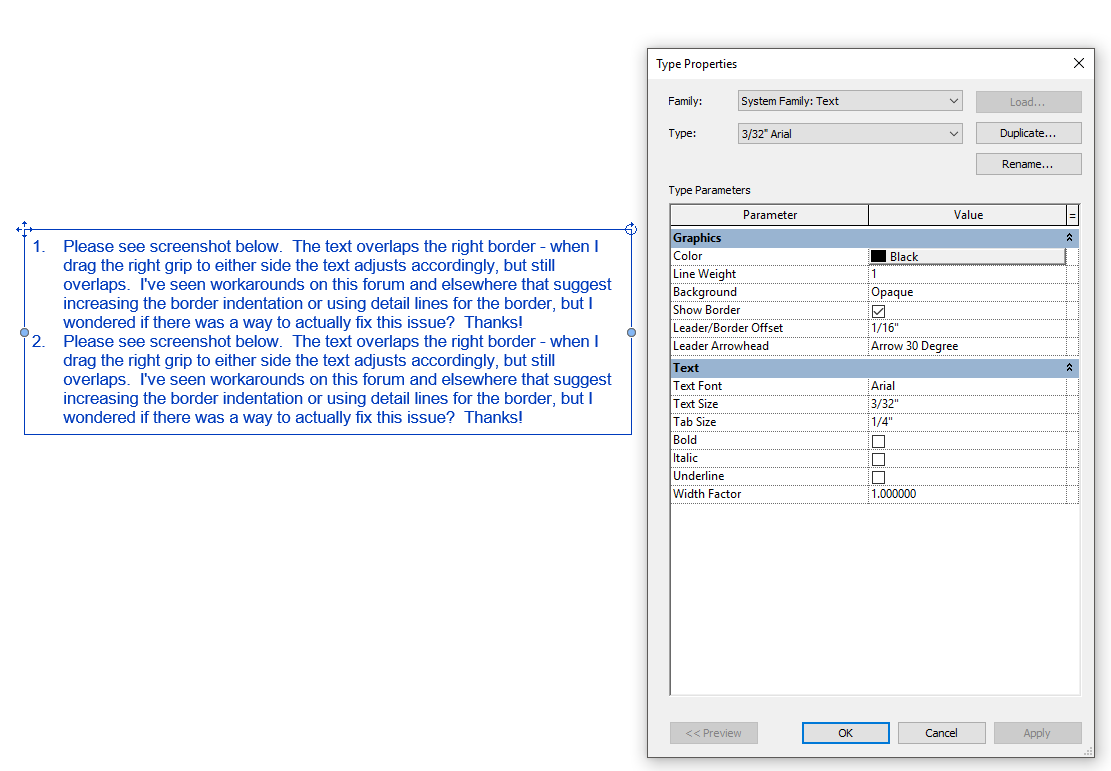Click Duplicate to copy this text type
1111x771 pixels.
1028,132
